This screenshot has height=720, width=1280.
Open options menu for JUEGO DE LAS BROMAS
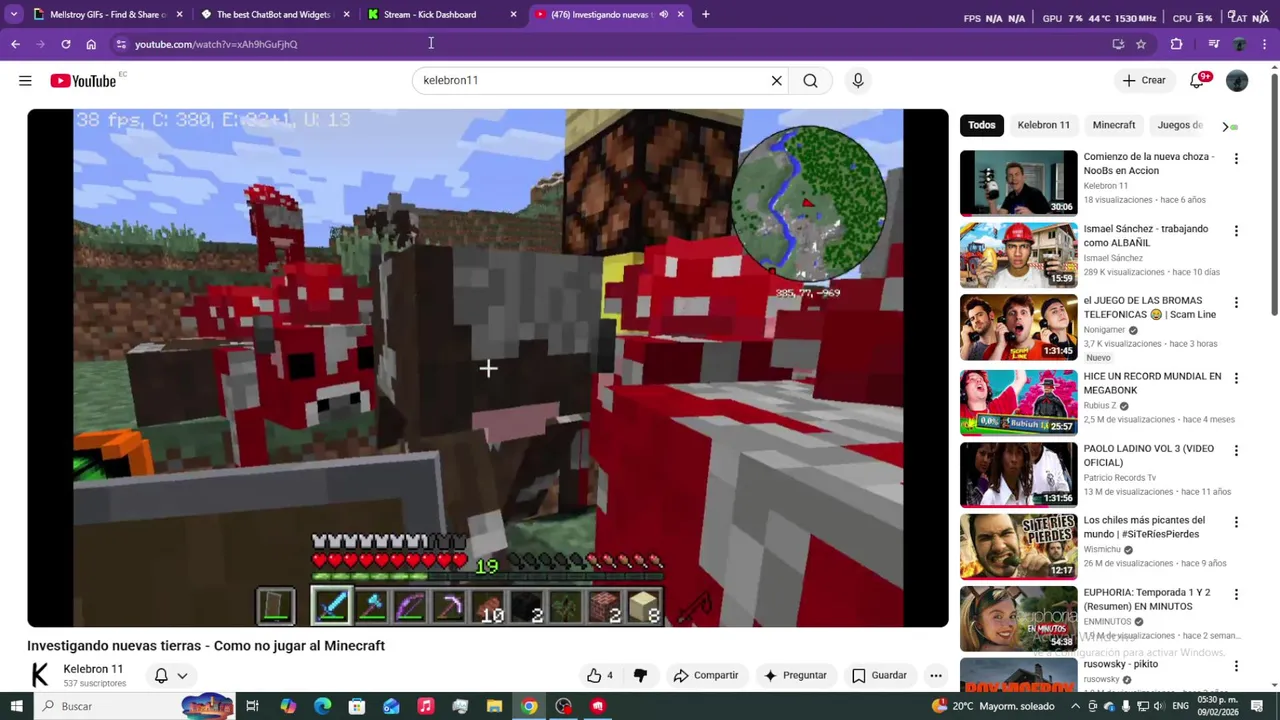coord(1236,302)
